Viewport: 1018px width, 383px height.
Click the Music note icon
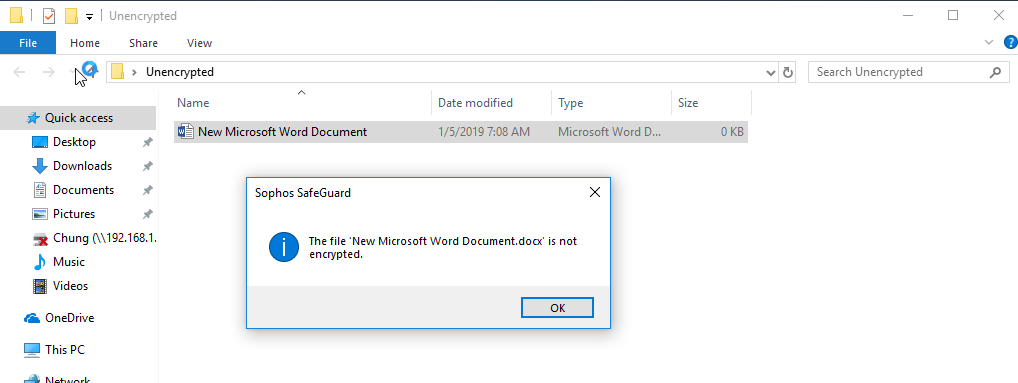coord(40,262)
